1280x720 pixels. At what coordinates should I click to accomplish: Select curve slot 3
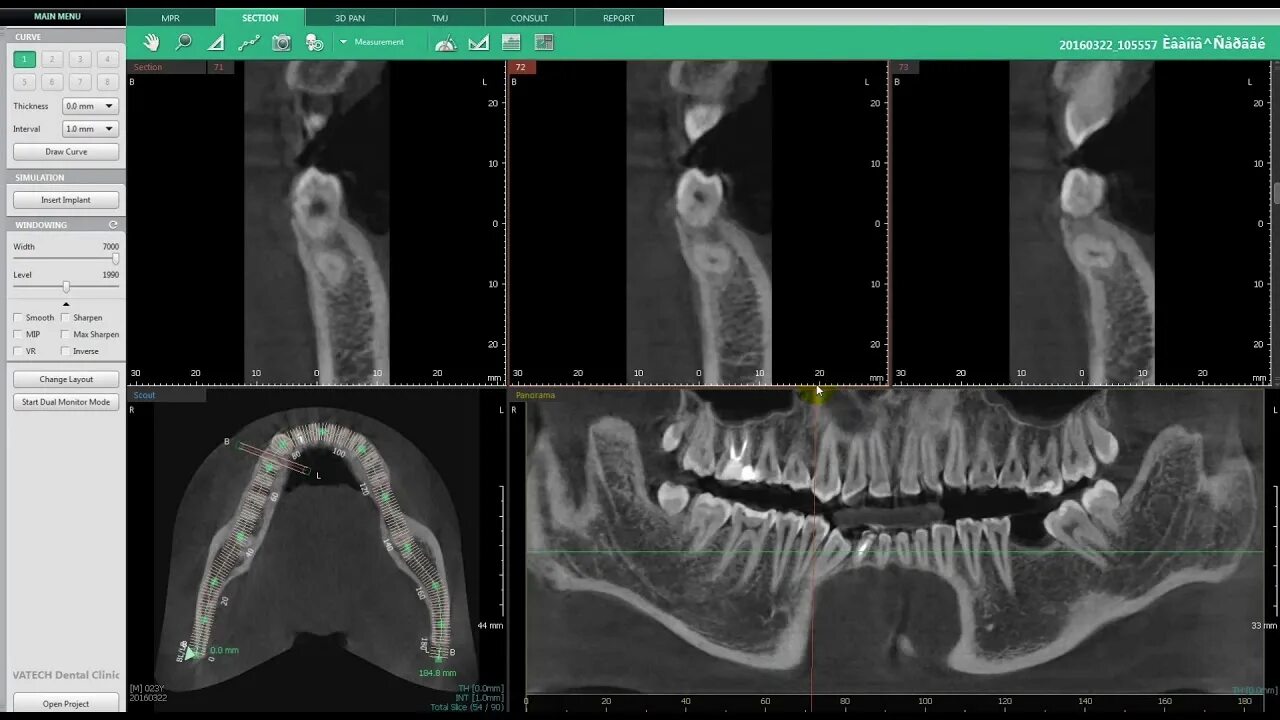[80, 60]
